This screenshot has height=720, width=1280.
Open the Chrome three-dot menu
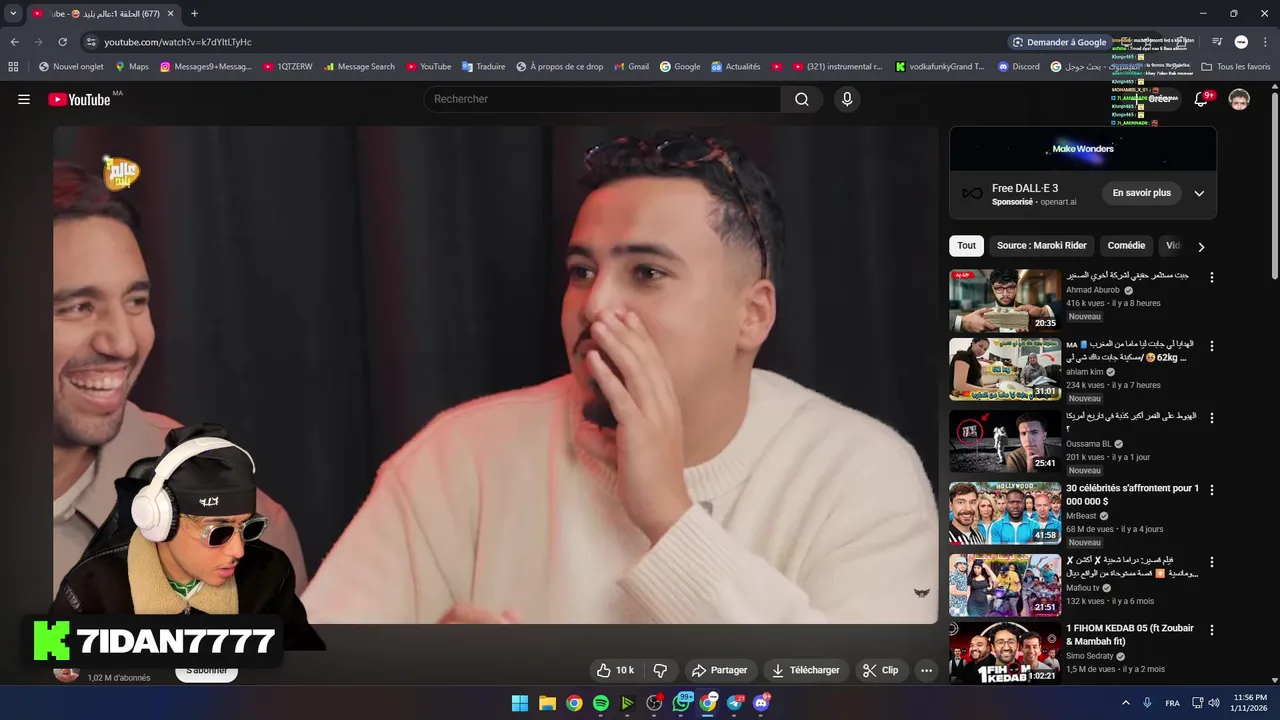point(1266,42)
